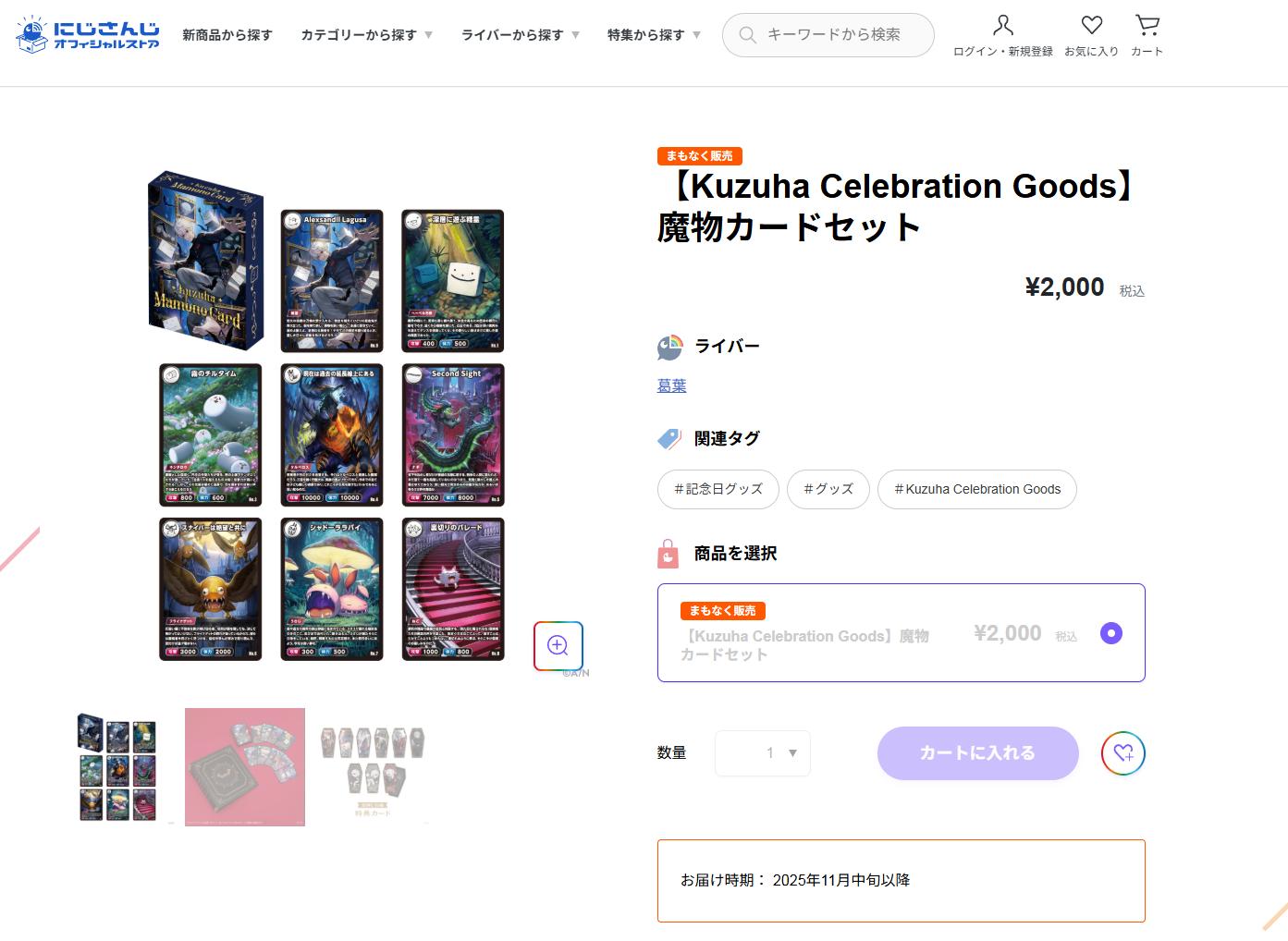Select the 魔物カードセット product radio button

[x=1111, y=633]
